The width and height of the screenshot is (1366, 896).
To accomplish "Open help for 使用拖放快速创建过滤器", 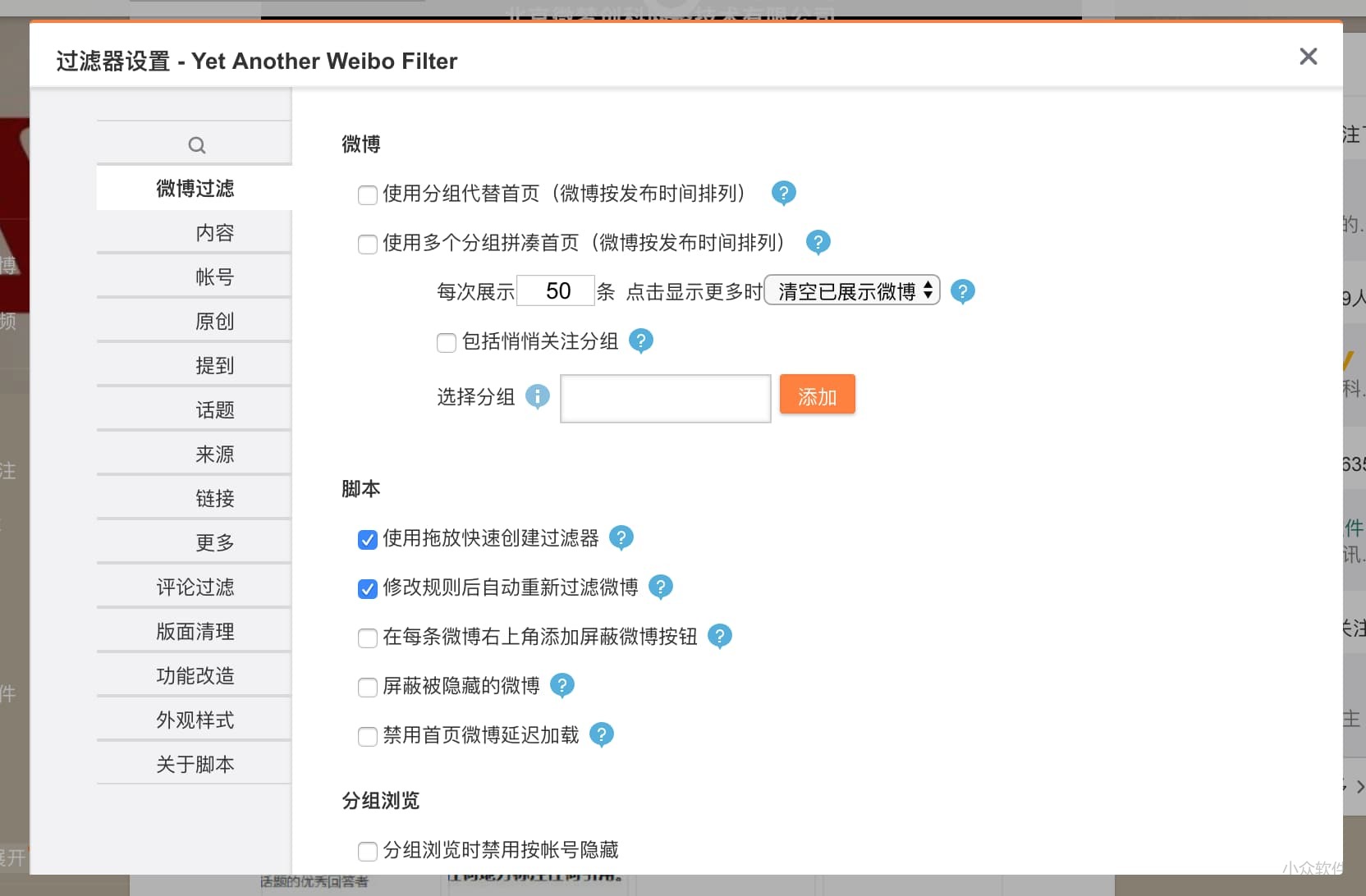I will tap(621, 537).
